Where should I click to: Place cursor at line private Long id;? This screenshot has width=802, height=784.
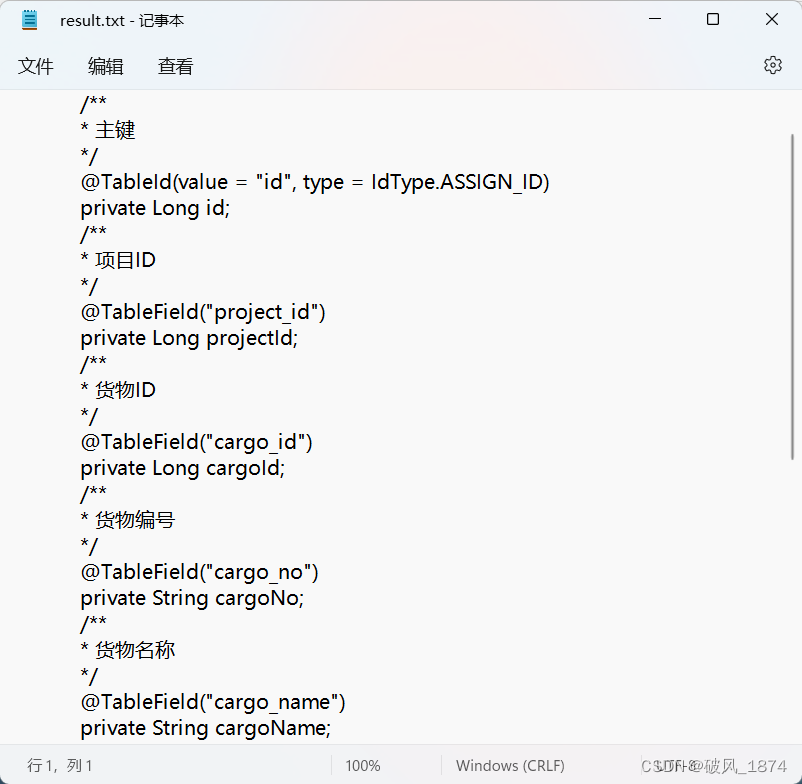(x=155, y=208)
